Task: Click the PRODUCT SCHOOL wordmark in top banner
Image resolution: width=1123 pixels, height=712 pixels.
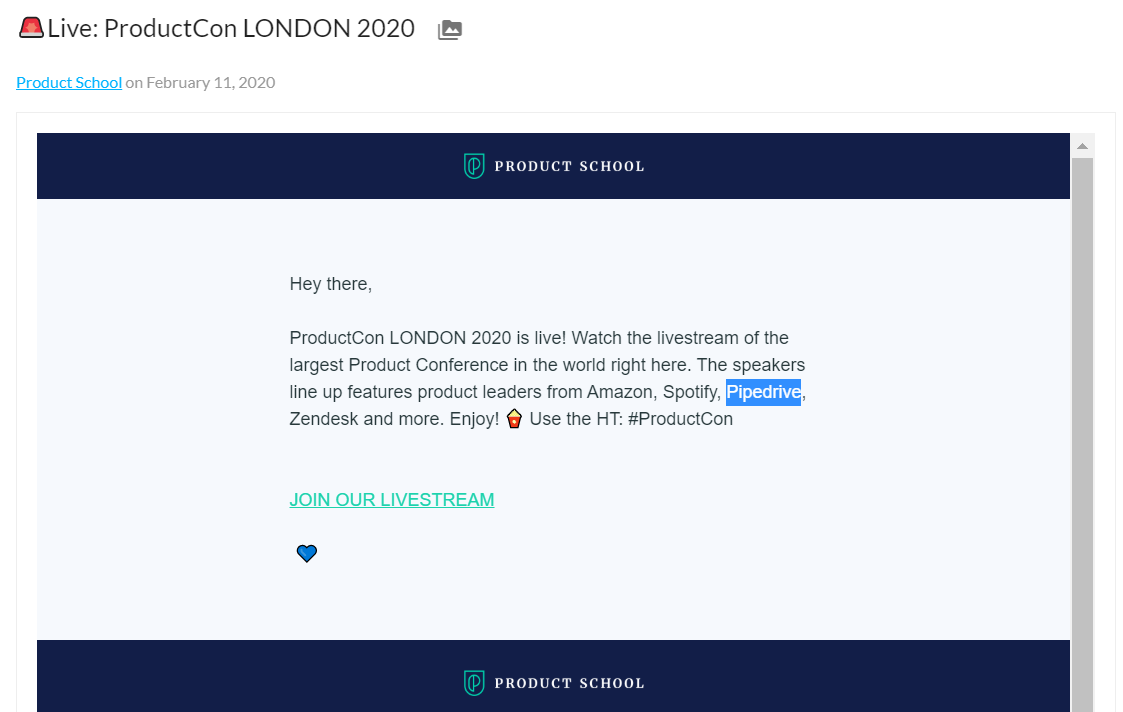Action: (569, 166)
